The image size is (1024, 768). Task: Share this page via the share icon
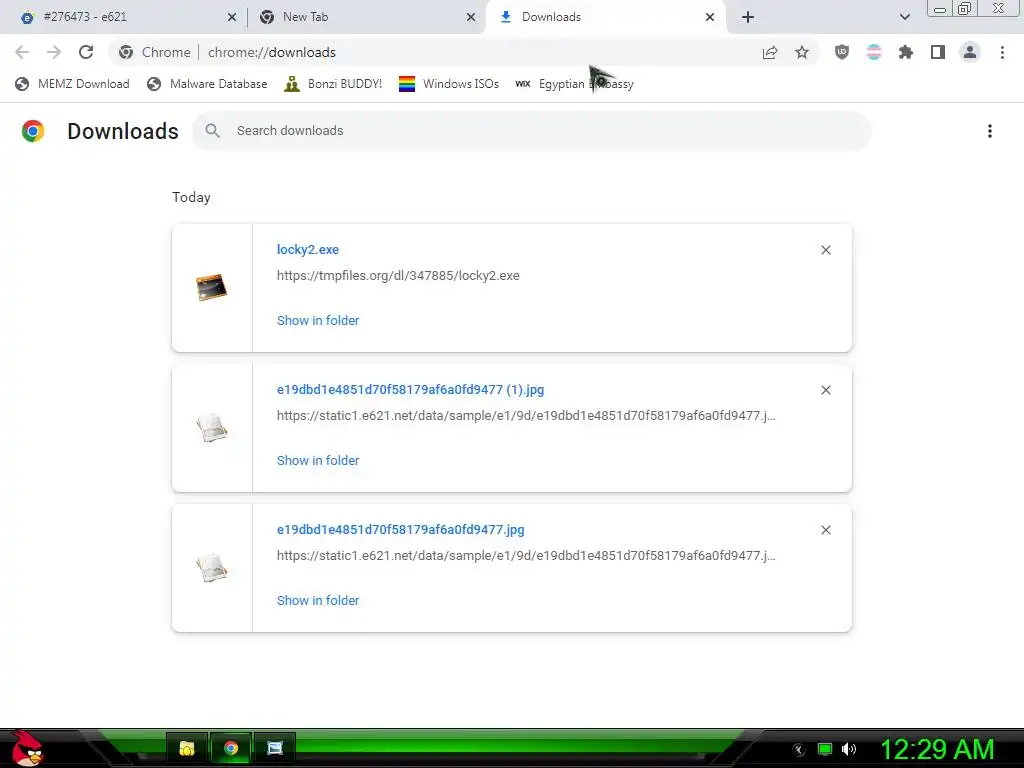[770, 52]
